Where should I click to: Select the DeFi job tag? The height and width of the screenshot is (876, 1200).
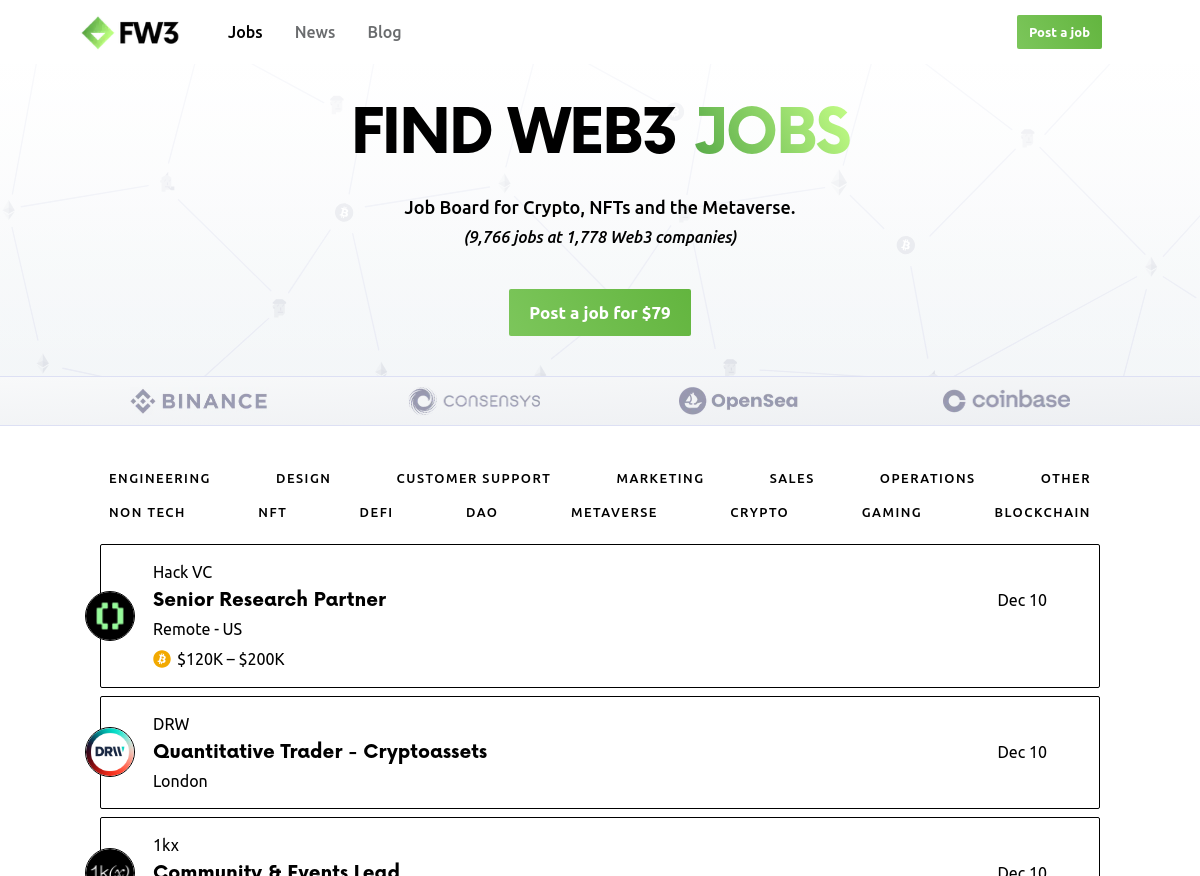(376, 513)
